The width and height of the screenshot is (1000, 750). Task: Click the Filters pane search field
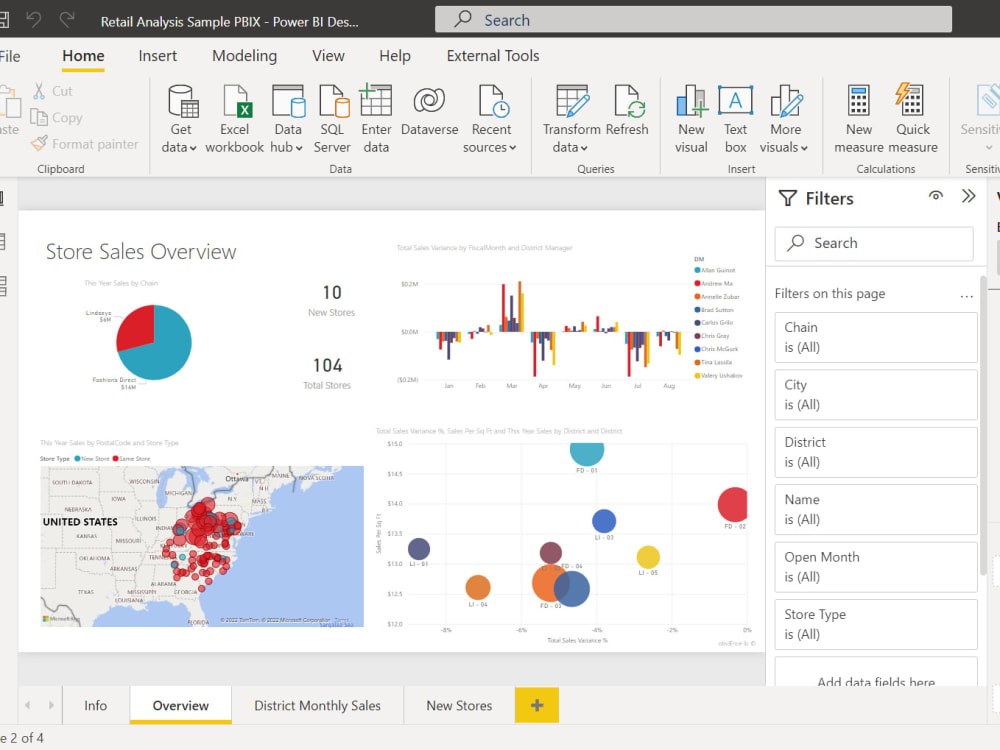(x=873, y=243)
